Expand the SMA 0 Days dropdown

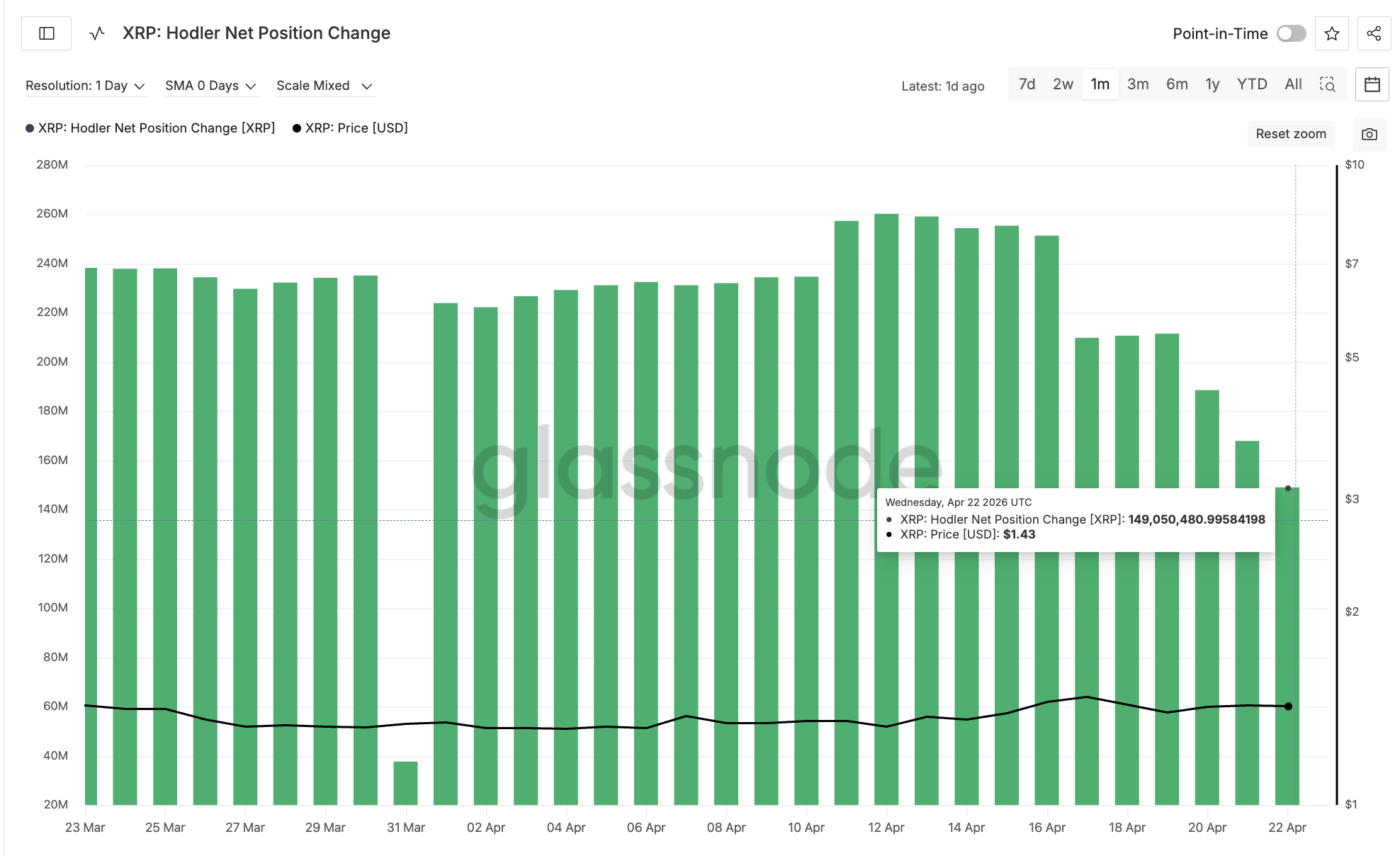[x=210, y=85]
